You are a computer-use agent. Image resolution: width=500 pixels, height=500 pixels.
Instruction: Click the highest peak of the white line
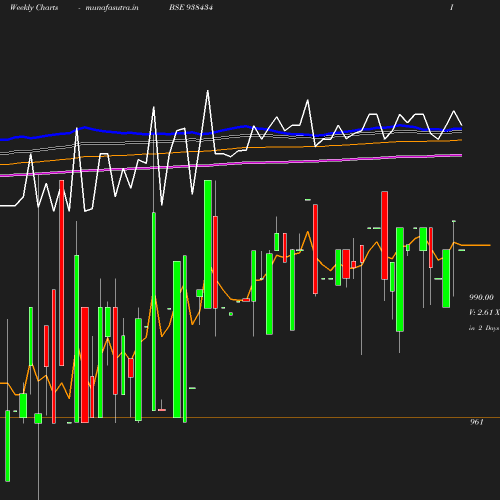coord(208,91)
